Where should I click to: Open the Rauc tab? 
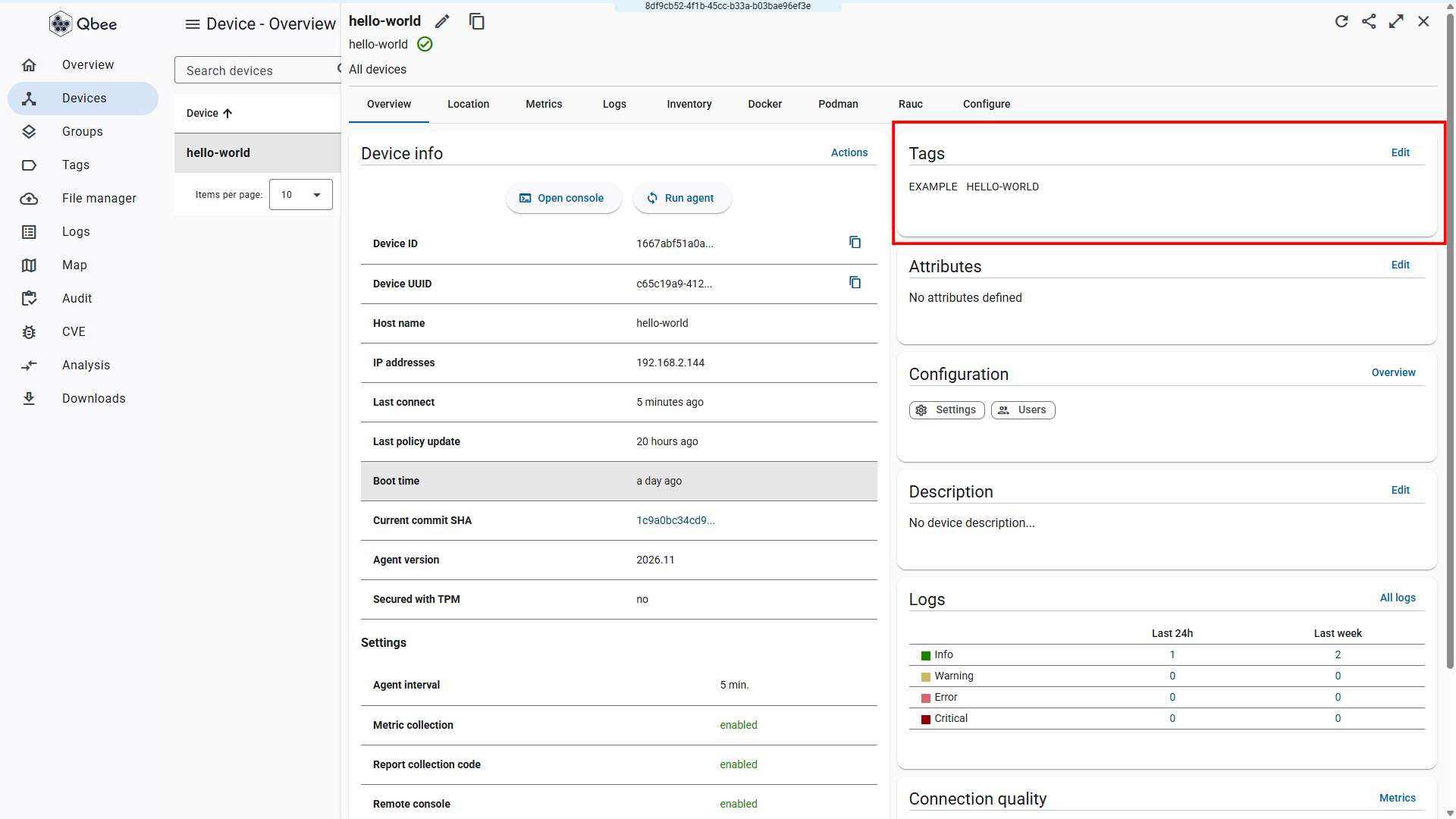coord(910,104)
